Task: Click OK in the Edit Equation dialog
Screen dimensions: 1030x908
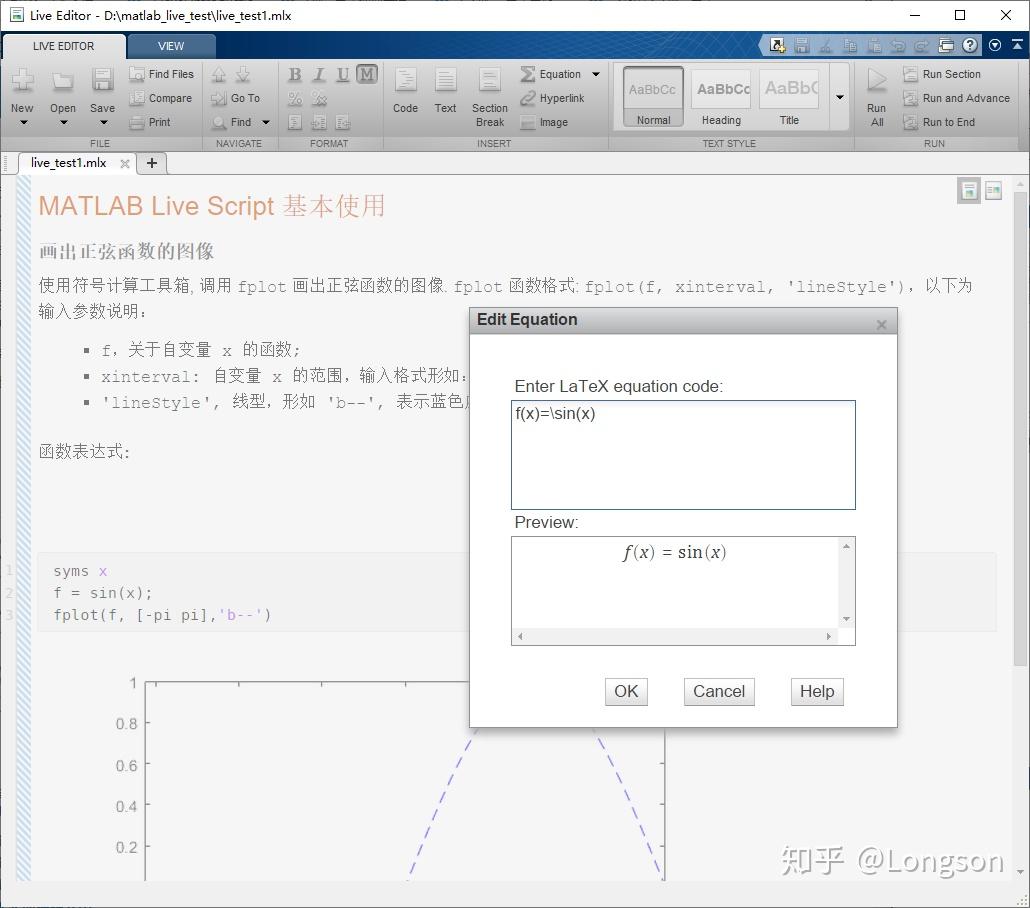Action: pos(625,691)
